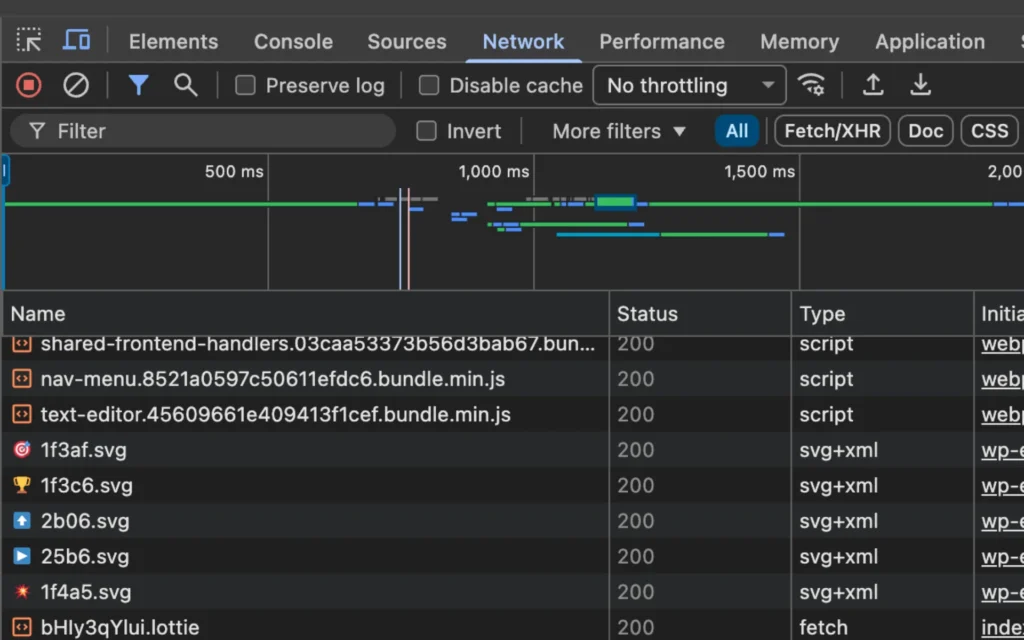Import HAR file with upload icon
Viewport: 1024px width, 640px height.
pos(873,86)
